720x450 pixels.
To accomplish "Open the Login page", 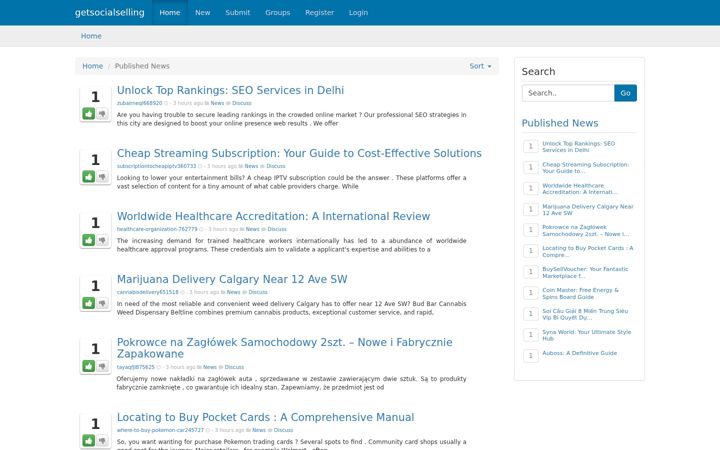I will click(x=358, y=12).
